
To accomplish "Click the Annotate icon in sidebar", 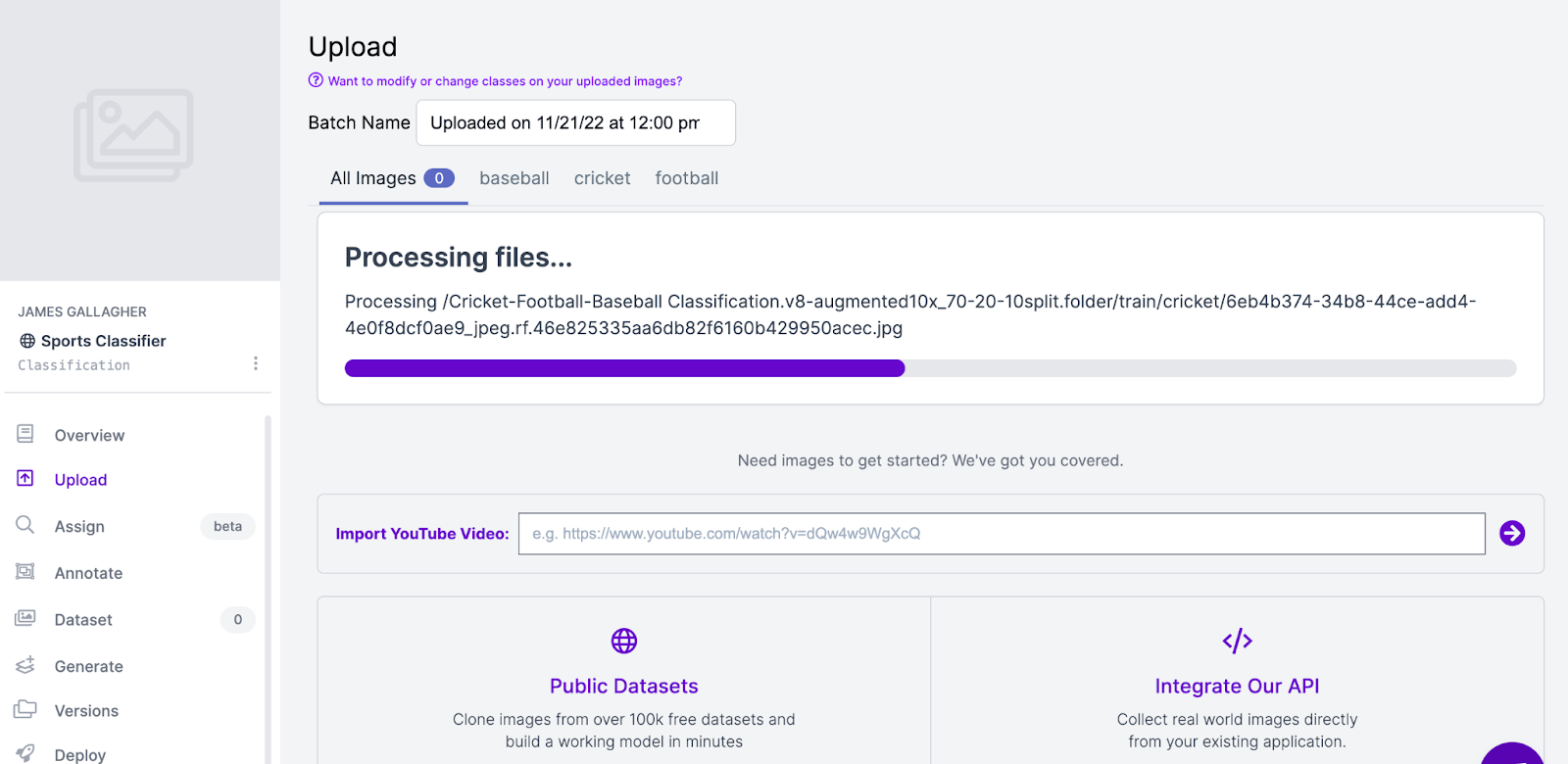I will [x=25, y=572].
